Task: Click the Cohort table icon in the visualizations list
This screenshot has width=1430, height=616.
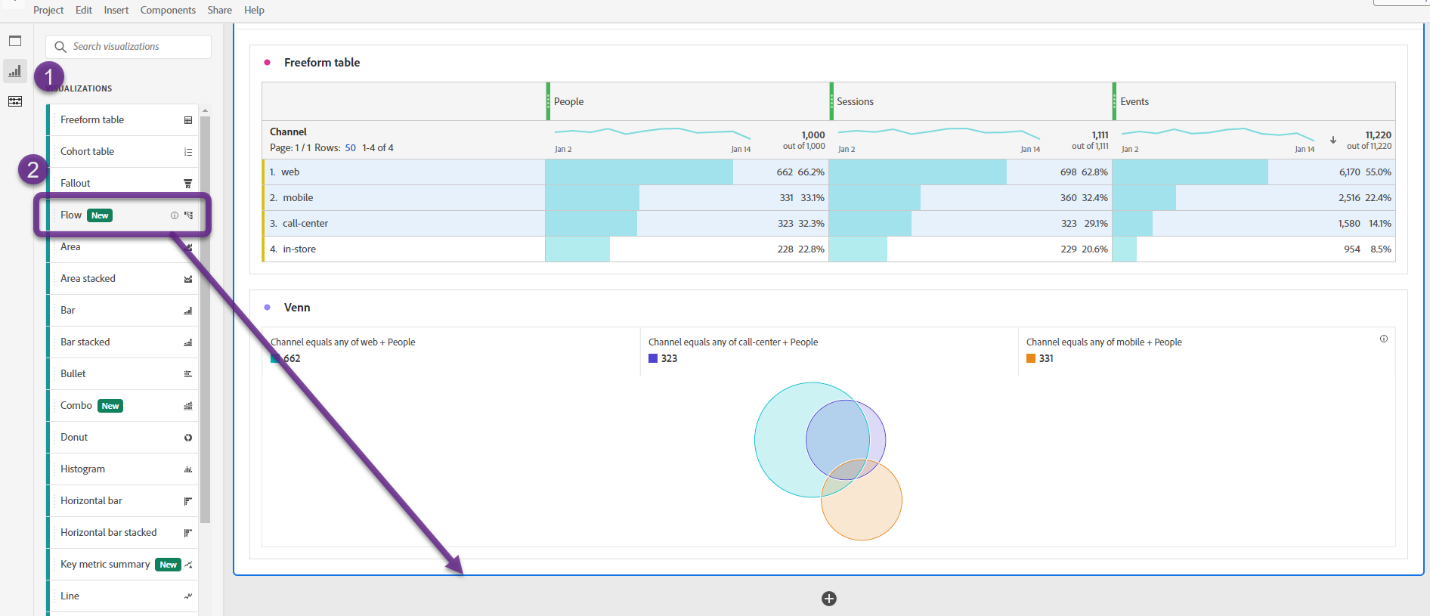Action: pyautogui.click(x=188, y=152)
